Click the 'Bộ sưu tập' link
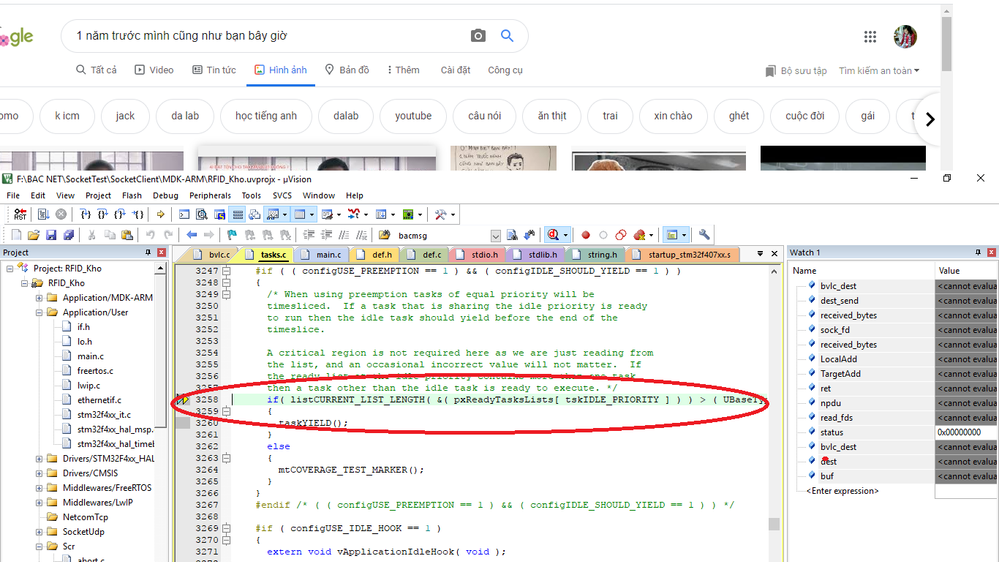Screen dimensions: 999x562 point(796,71)
